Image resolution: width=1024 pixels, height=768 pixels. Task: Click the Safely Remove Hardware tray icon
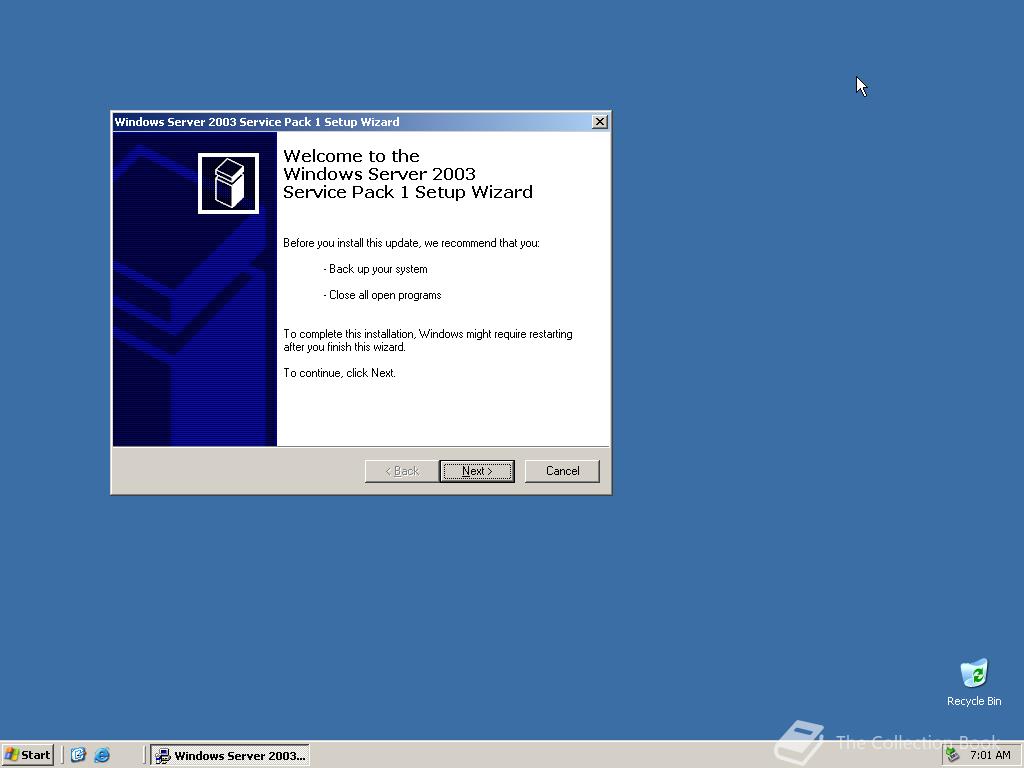(x=953, y=755)
